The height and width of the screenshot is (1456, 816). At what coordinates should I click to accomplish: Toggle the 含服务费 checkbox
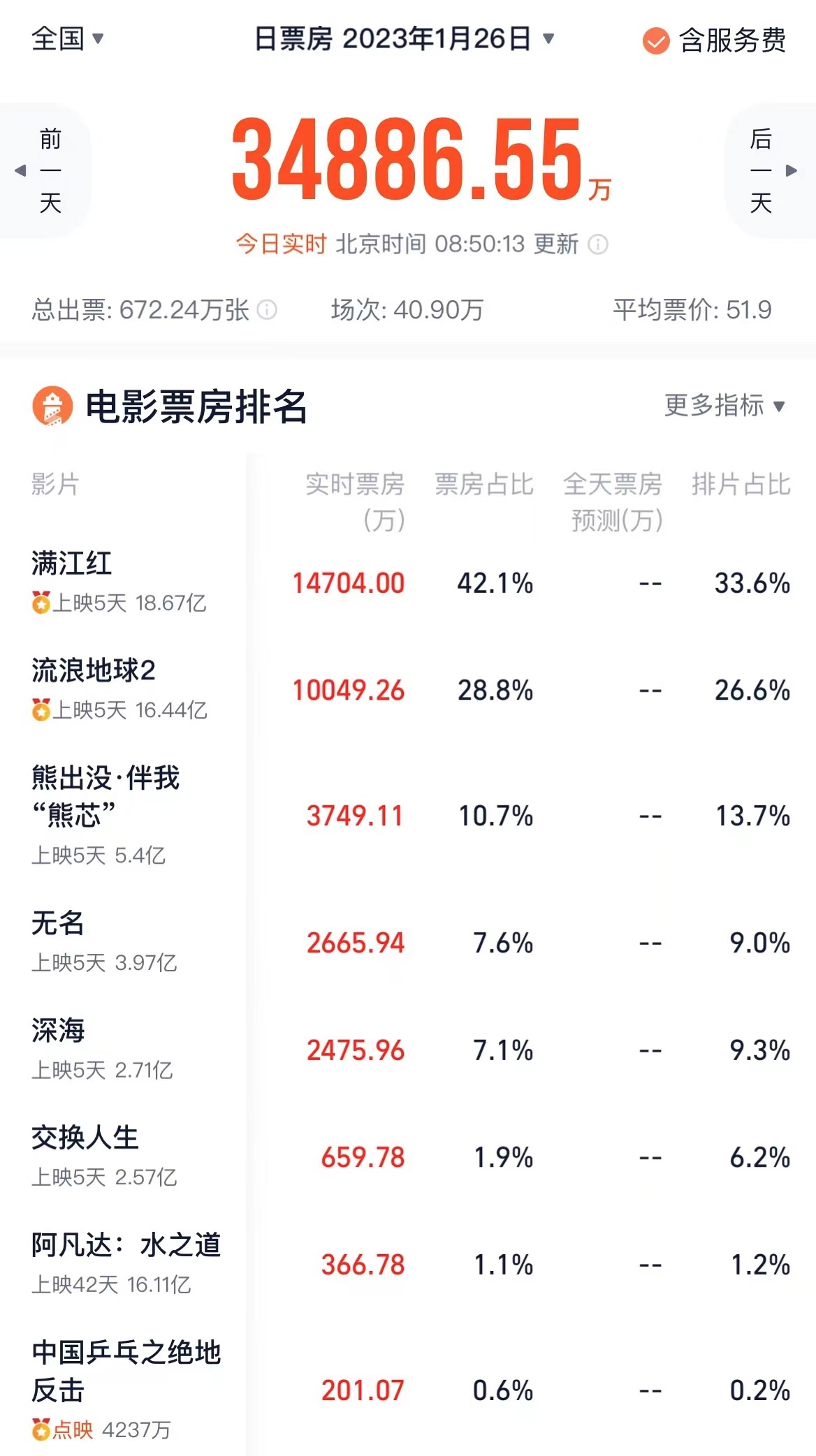click(x=656, y=41)
